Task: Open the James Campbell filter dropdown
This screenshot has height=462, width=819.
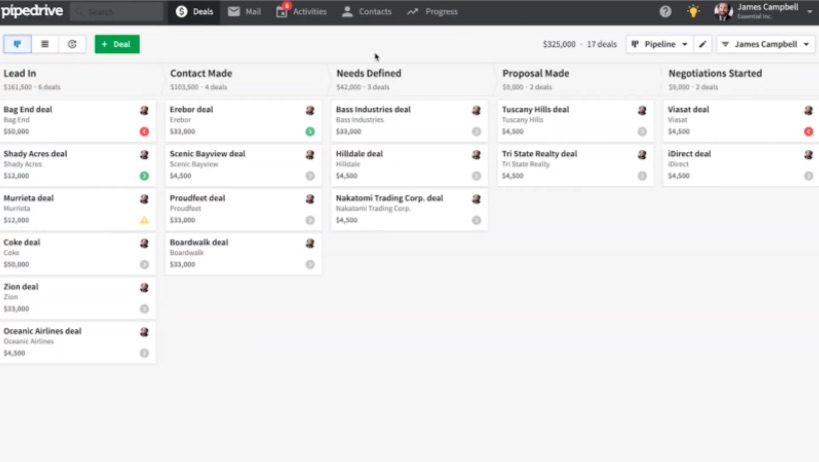Action: pyautogui.click(x=766, y=44)
